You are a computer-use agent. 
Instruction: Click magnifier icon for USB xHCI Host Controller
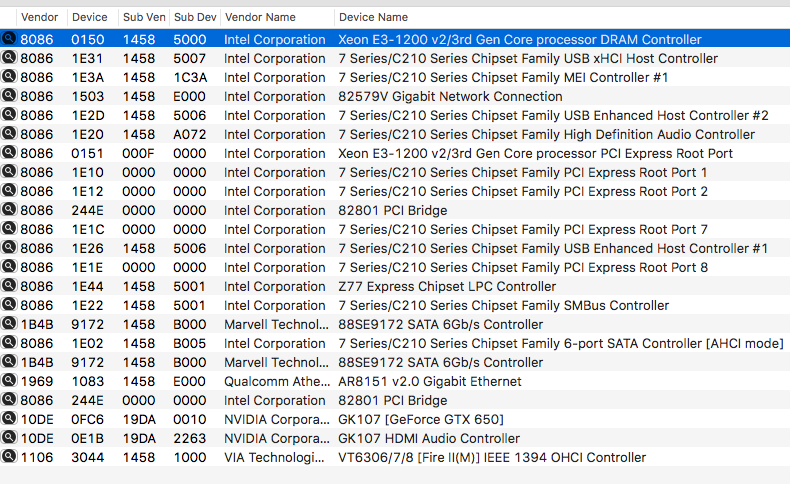click(10, 58)
